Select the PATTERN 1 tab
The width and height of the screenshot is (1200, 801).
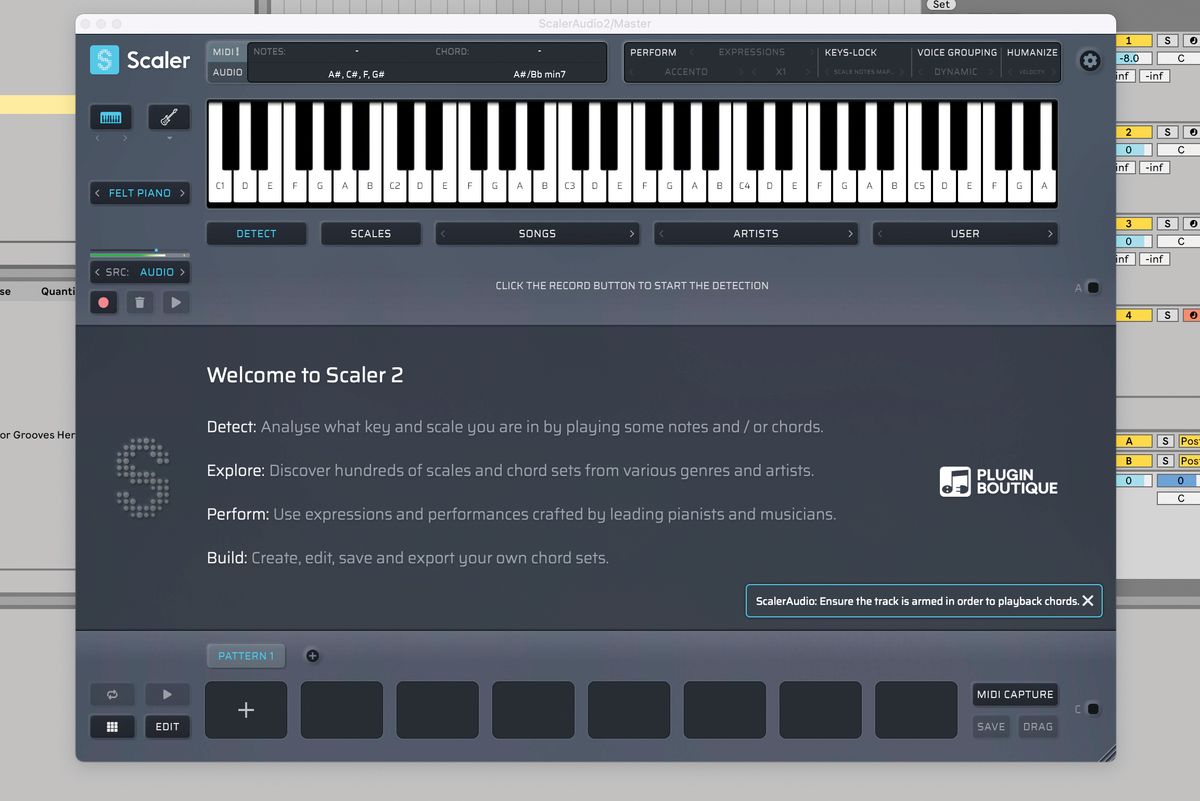[x=246, y=655]
